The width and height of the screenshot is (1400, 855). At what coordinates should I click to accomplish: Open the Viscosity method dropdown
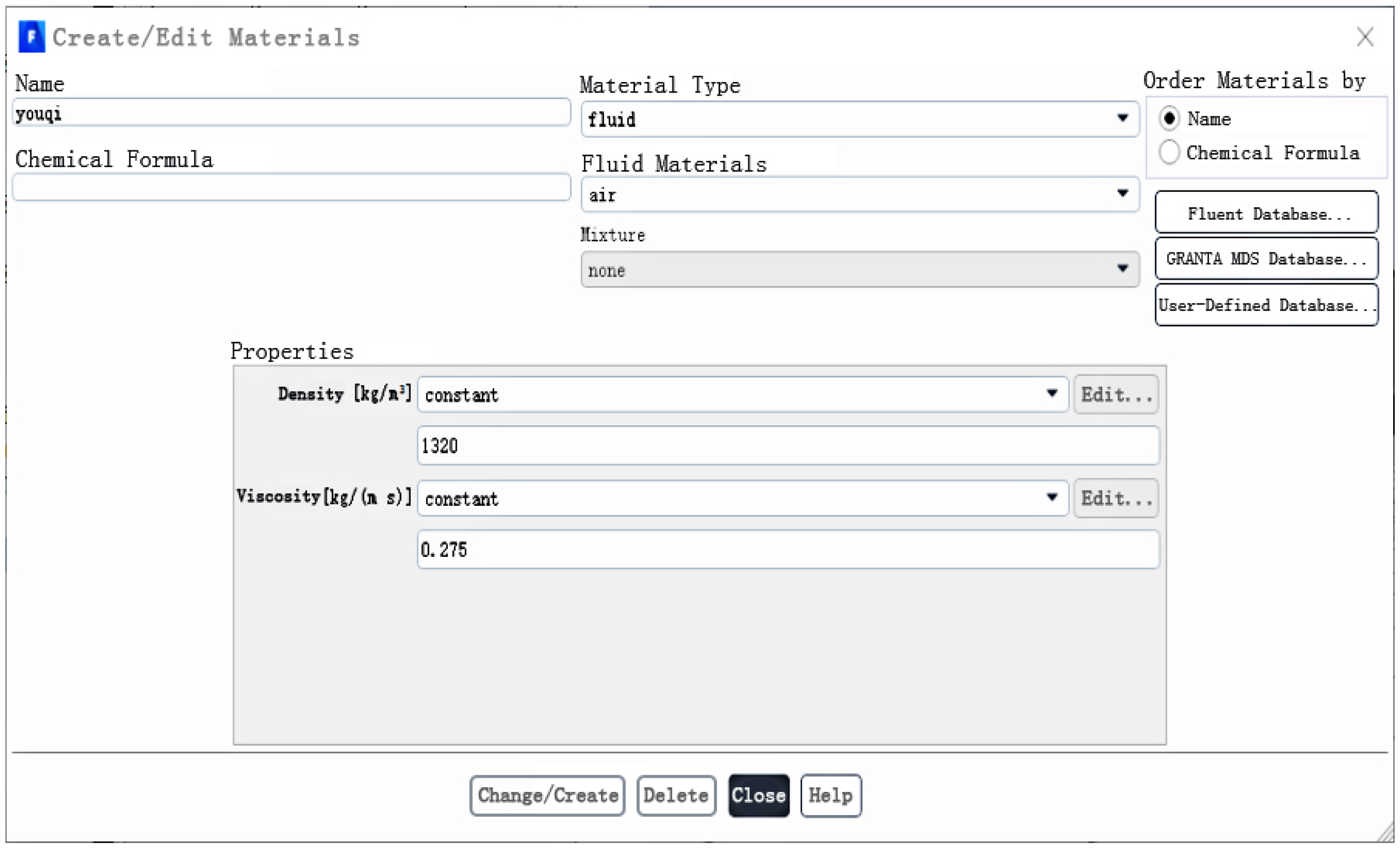(742, 498)
